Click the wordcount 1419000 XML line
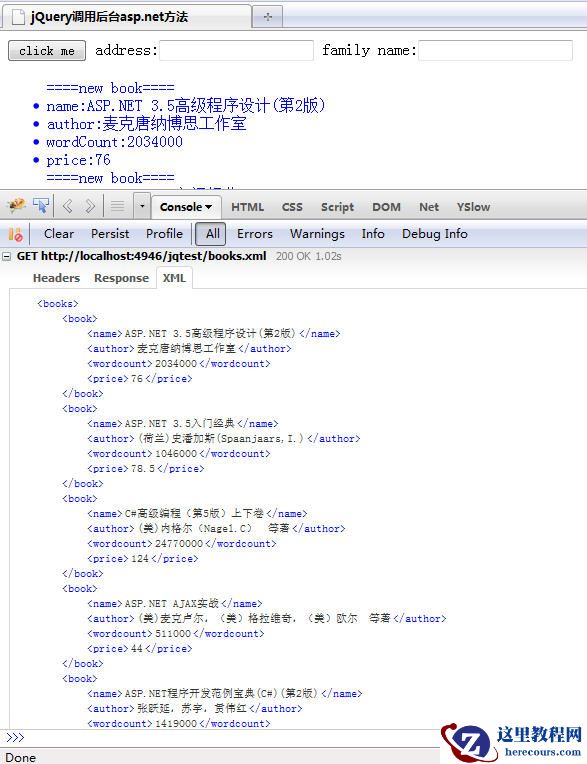587x764 pixels. (x=179, y=724)
